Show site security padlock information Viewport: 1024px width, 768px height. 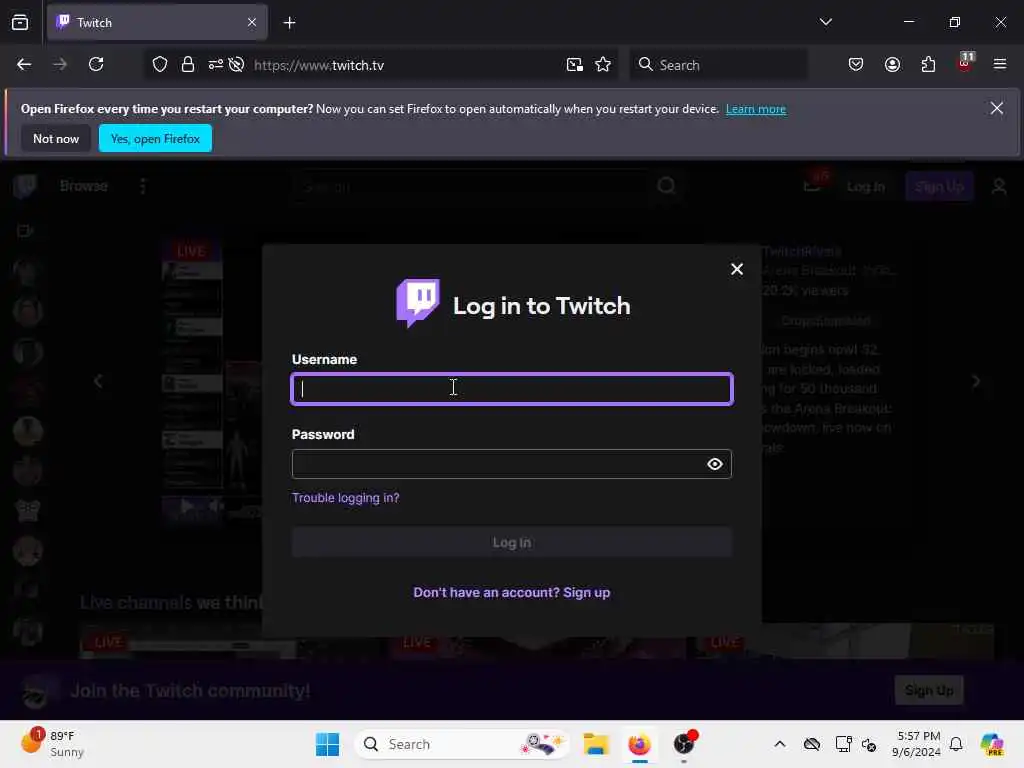pos(187,65)
